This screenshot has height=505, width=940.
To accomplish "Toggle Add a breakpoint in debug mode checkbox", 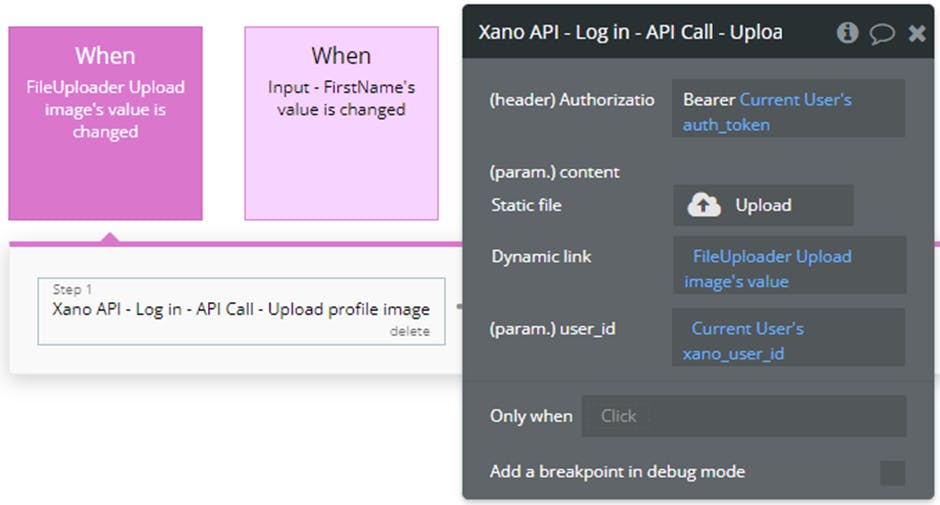I will coord(892,473).
